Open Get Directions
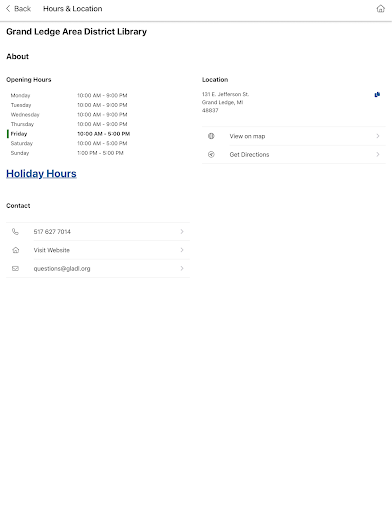Screen dimensions: 392x512 point(294,154)
